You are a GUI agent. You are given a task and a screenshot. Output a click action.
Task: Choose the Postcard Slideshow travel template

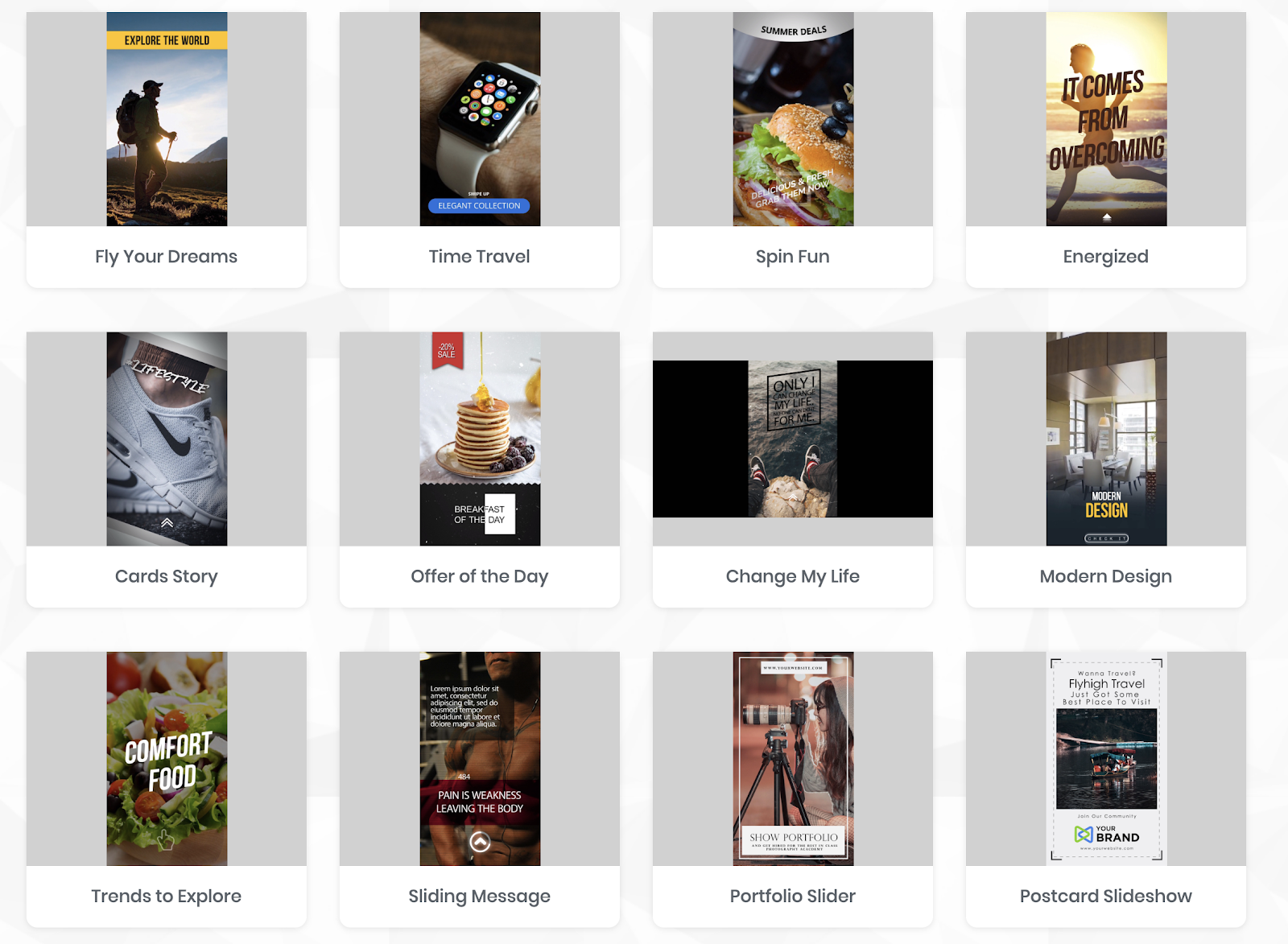(x=1106, y=759)
